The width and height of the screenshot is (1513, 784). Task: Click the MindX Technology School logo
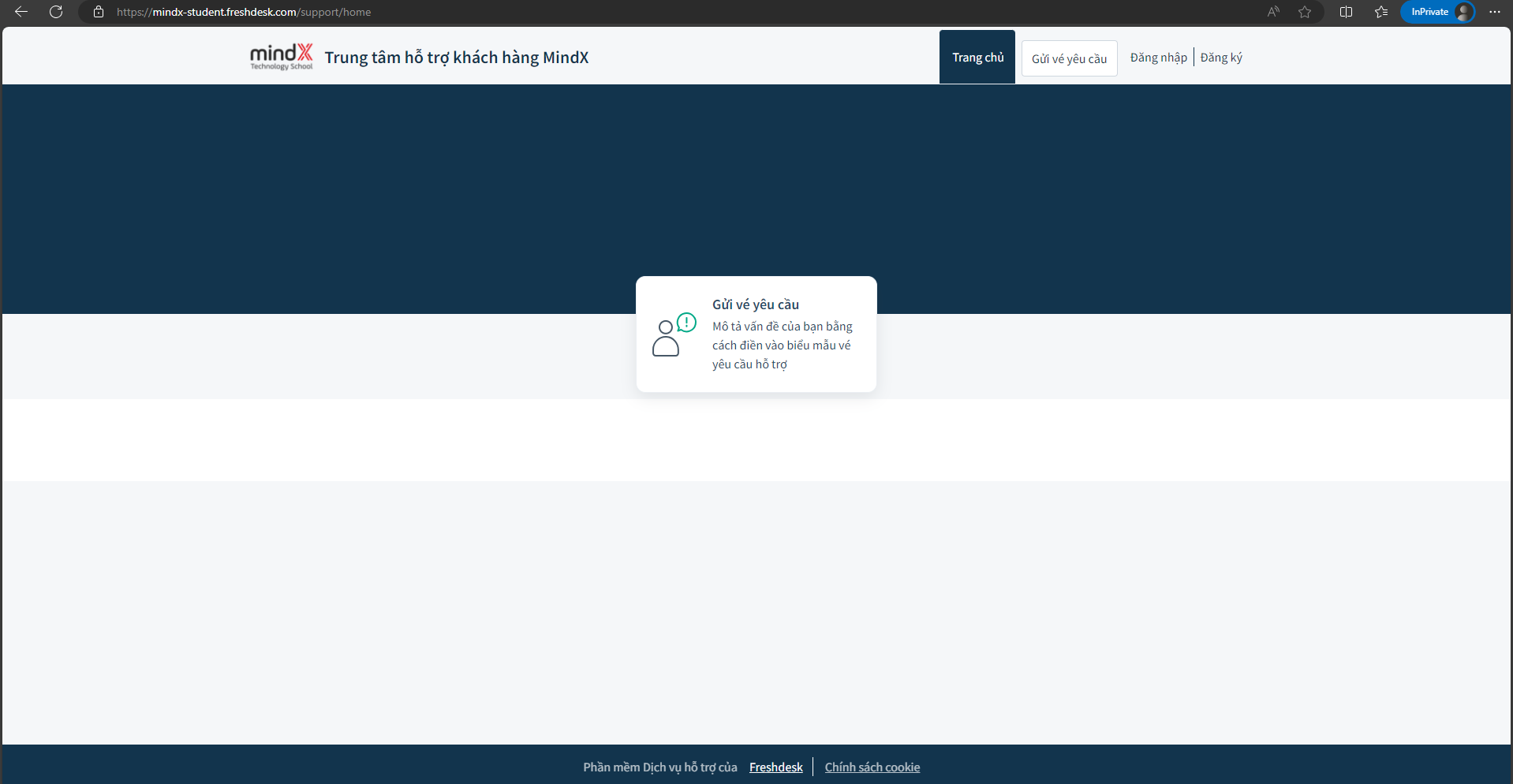[281, 57]
